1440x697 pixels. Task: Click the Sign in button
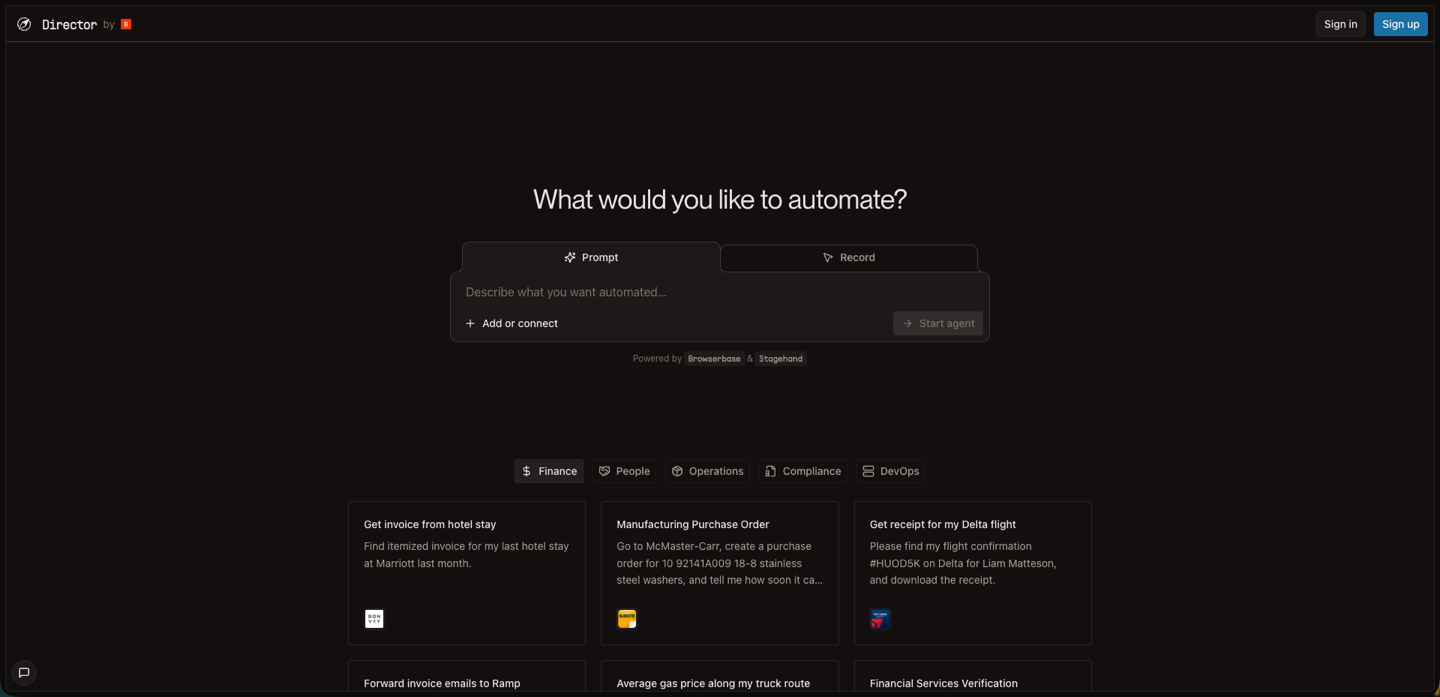(x=1340, y=24)
